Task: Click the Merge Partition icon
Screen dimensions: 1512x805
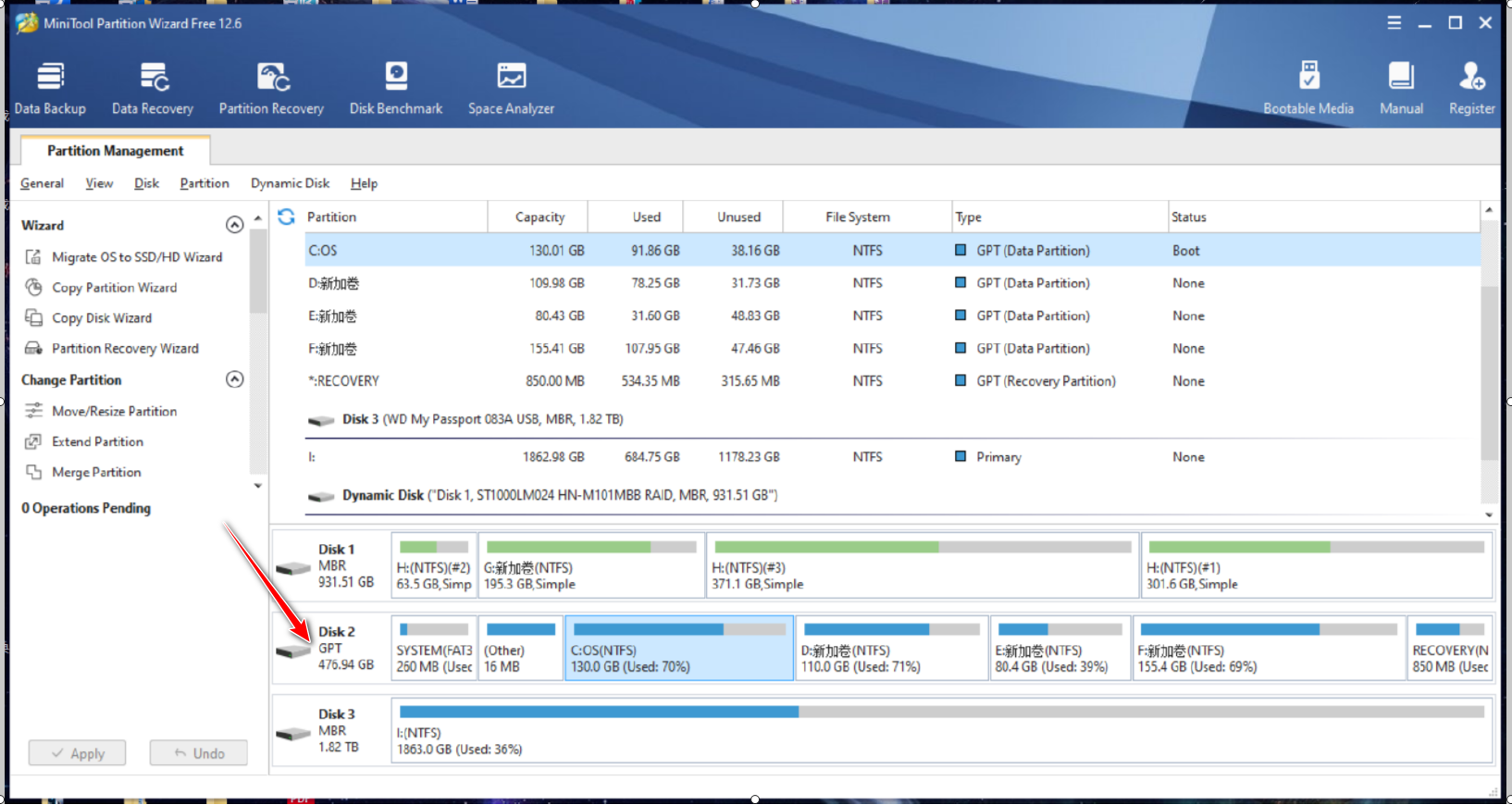Action: (x=33, y=472)
